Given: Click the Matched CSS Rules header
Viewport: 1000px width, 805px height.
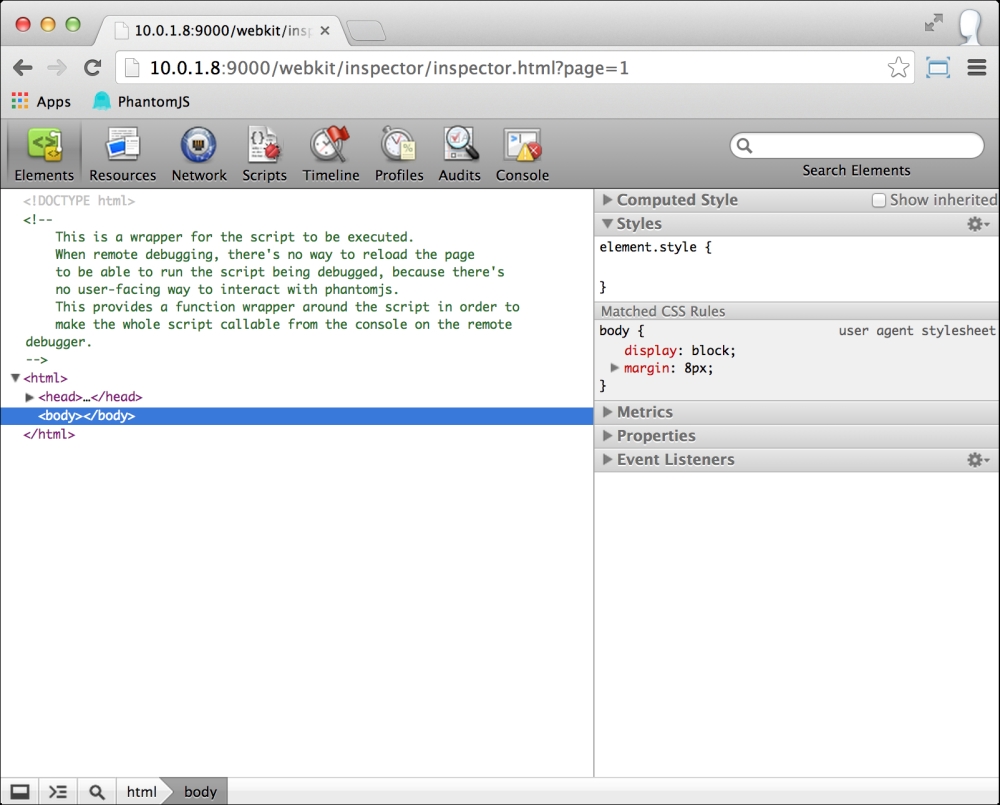Looking at the screenshot, I should click(797, 311).
